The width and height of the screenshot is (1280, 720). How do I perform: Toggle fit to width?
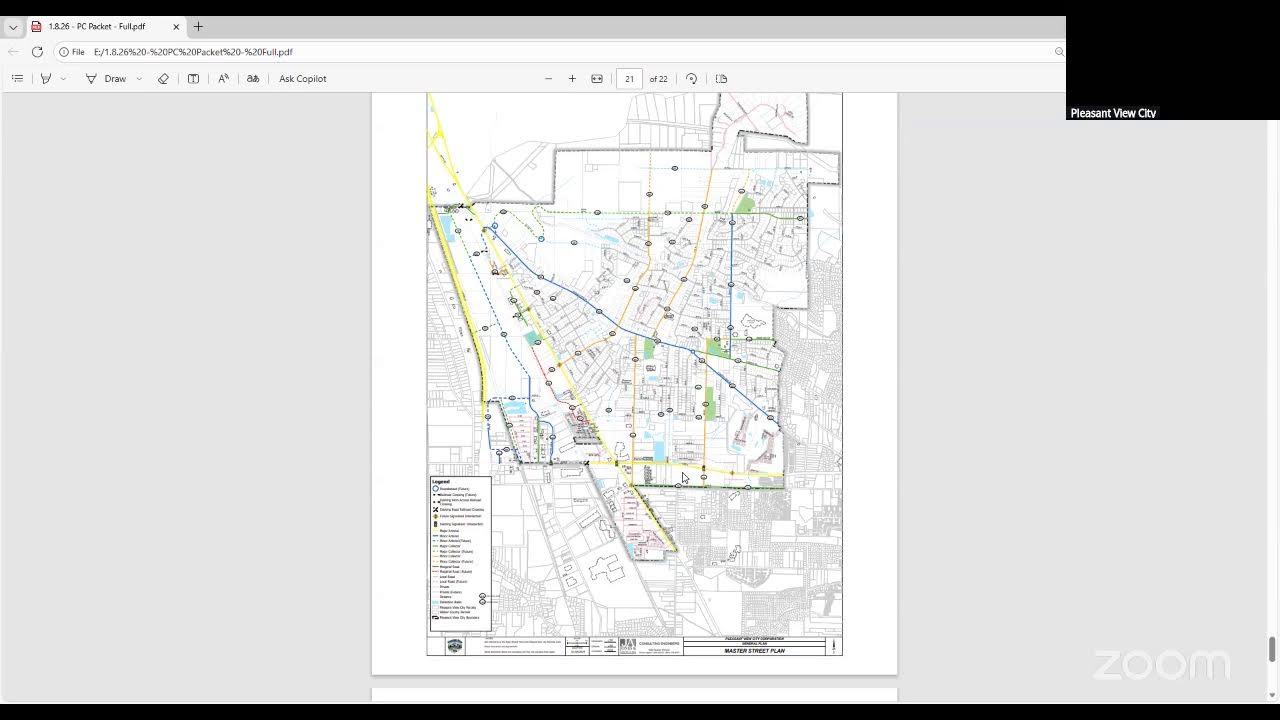(x=597, y=79)
